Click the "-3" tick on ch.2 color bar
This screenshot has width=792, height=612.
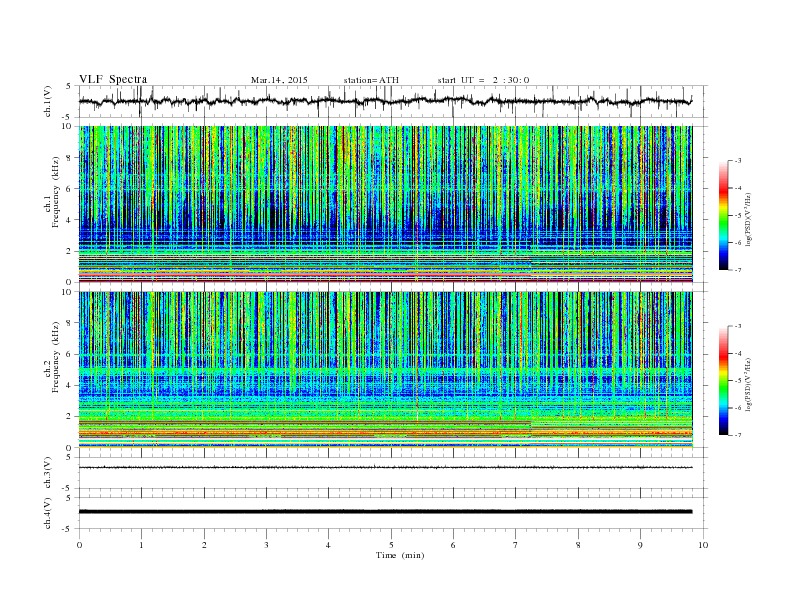[737, 326]
